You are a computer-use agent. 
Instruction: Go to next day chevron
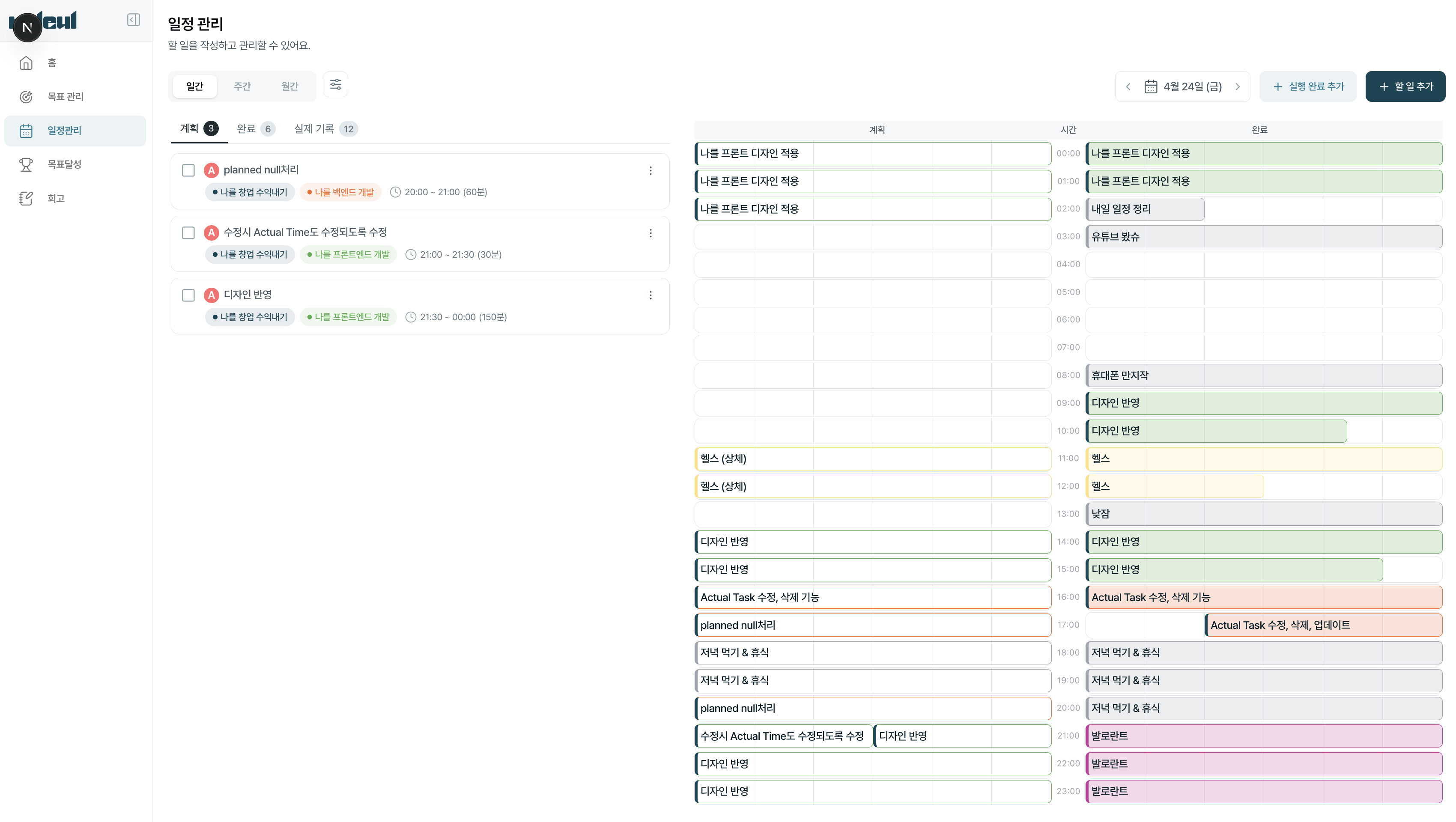1237,86
